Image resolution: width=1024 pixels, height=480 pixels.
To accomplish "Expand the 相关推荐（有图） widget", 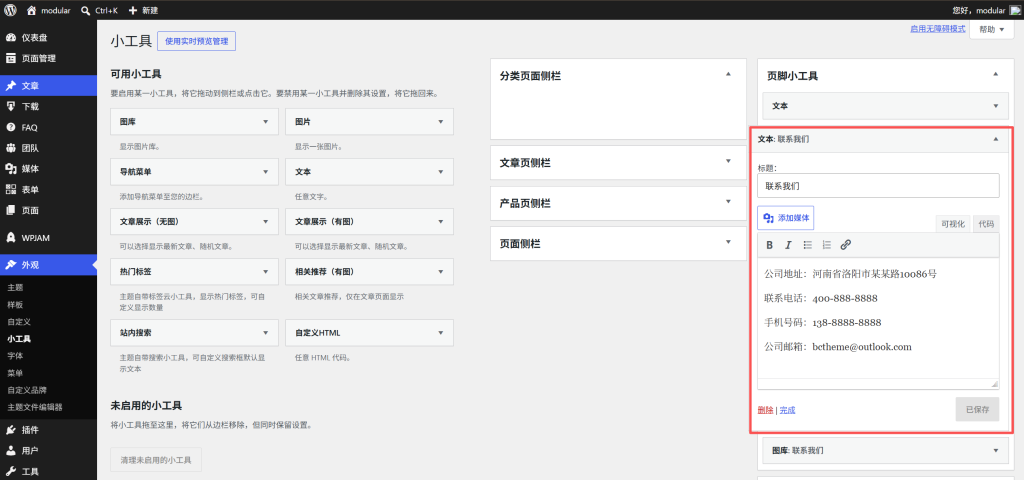I will (x=441, y=271).
